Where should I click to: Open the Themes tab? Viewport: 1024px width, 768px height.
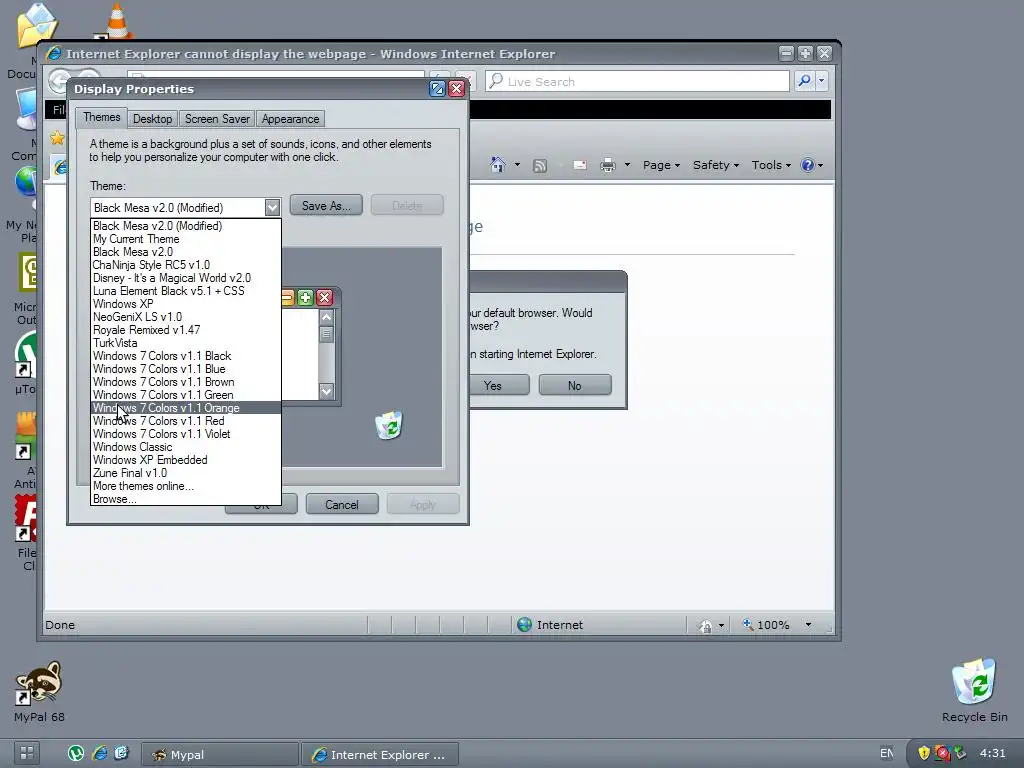(x=101, y=117)
